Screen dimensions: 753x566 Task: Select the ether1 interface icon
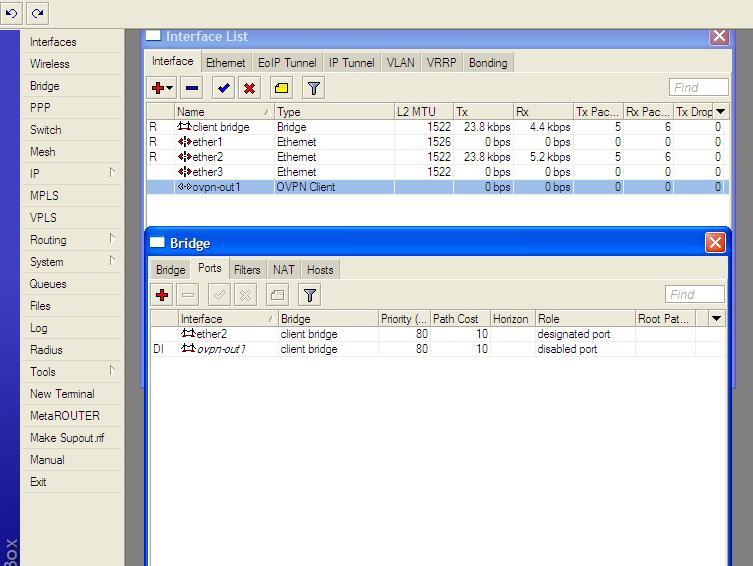pos(184,142)
